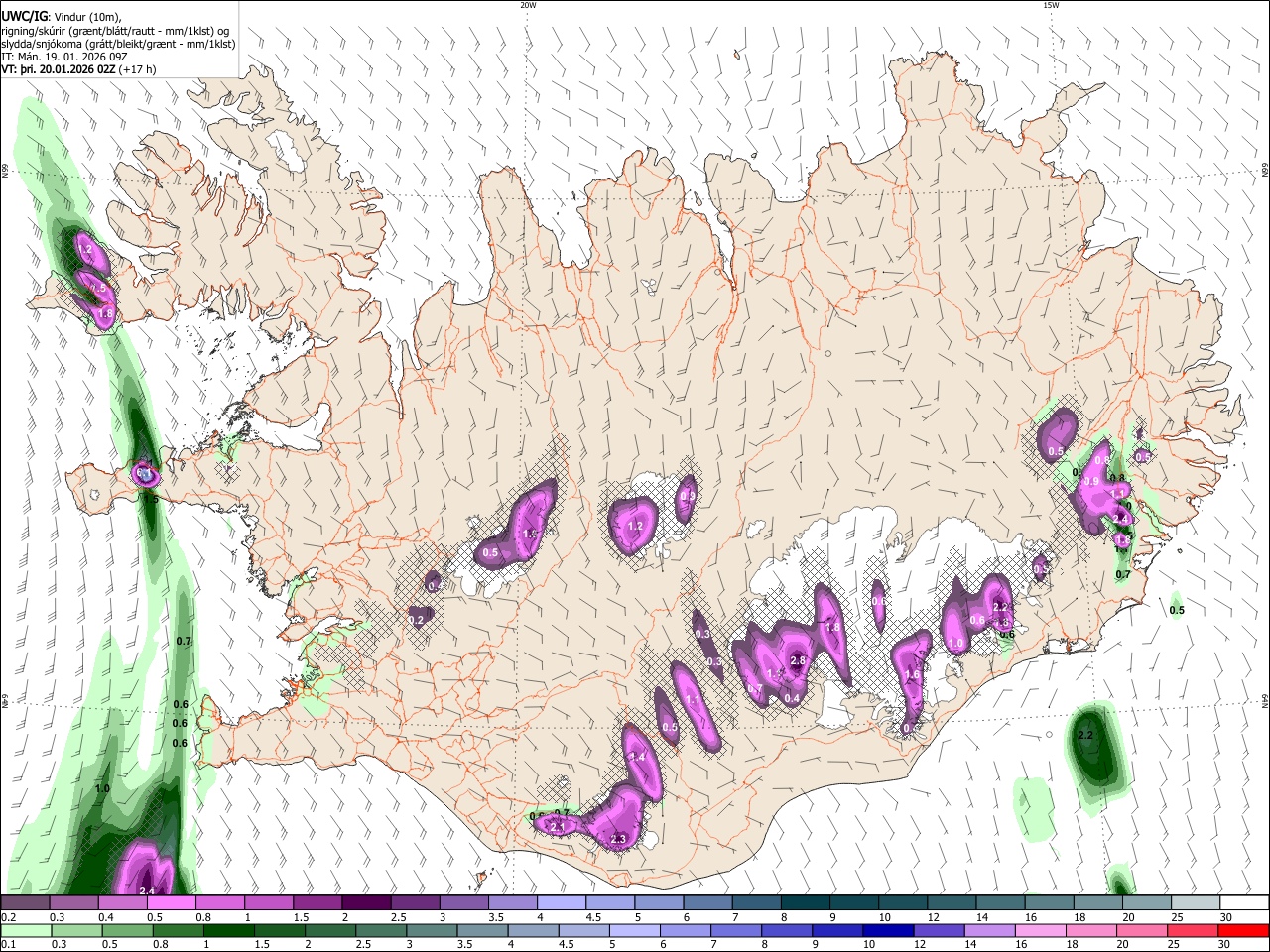Click the '1.8' value in the Westfjords cell
Viewport: 1270px width, 952px height.
[106, 312]
